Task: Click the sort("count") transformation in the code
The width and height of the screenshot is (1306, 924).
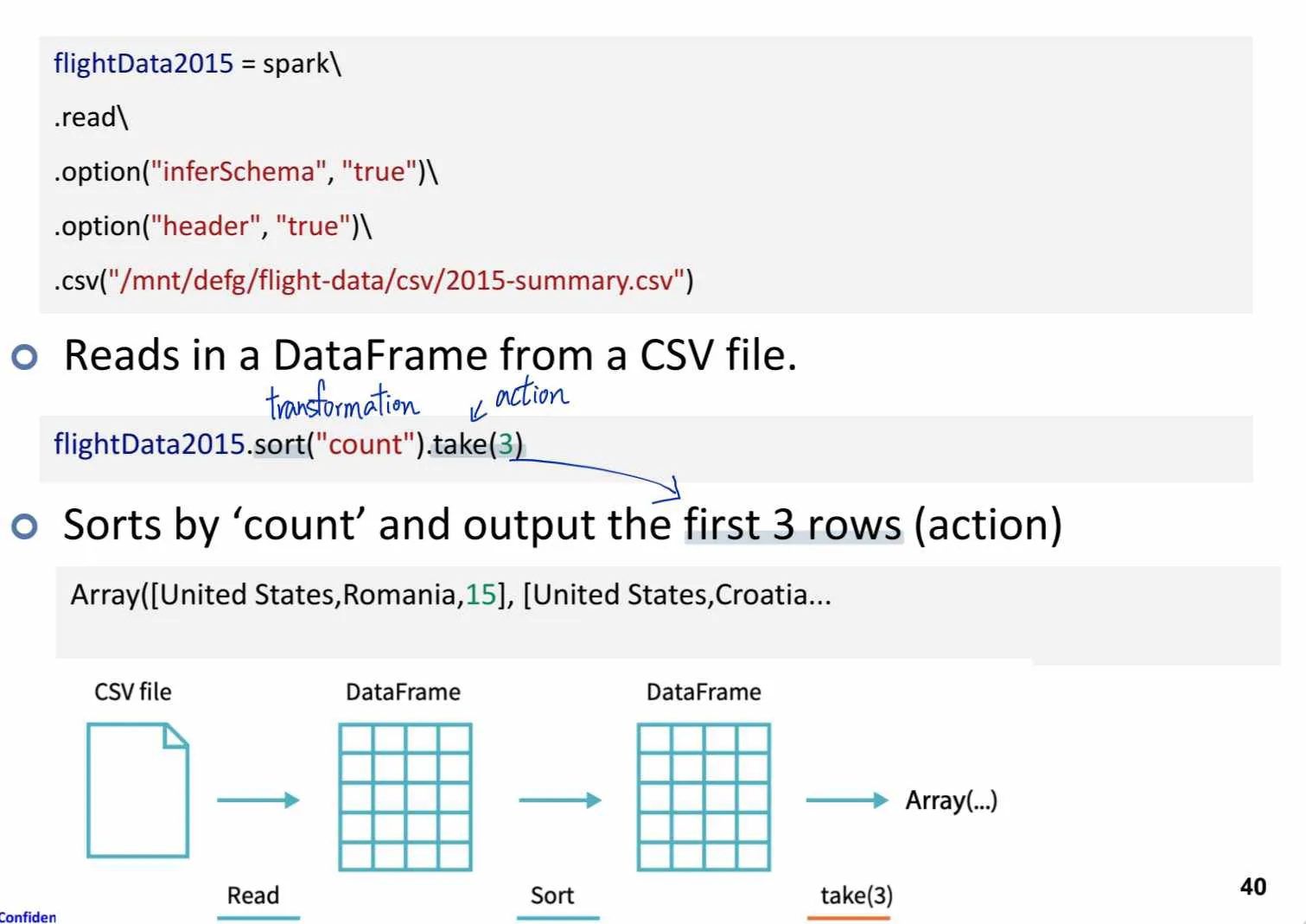Action: point(337,443)
